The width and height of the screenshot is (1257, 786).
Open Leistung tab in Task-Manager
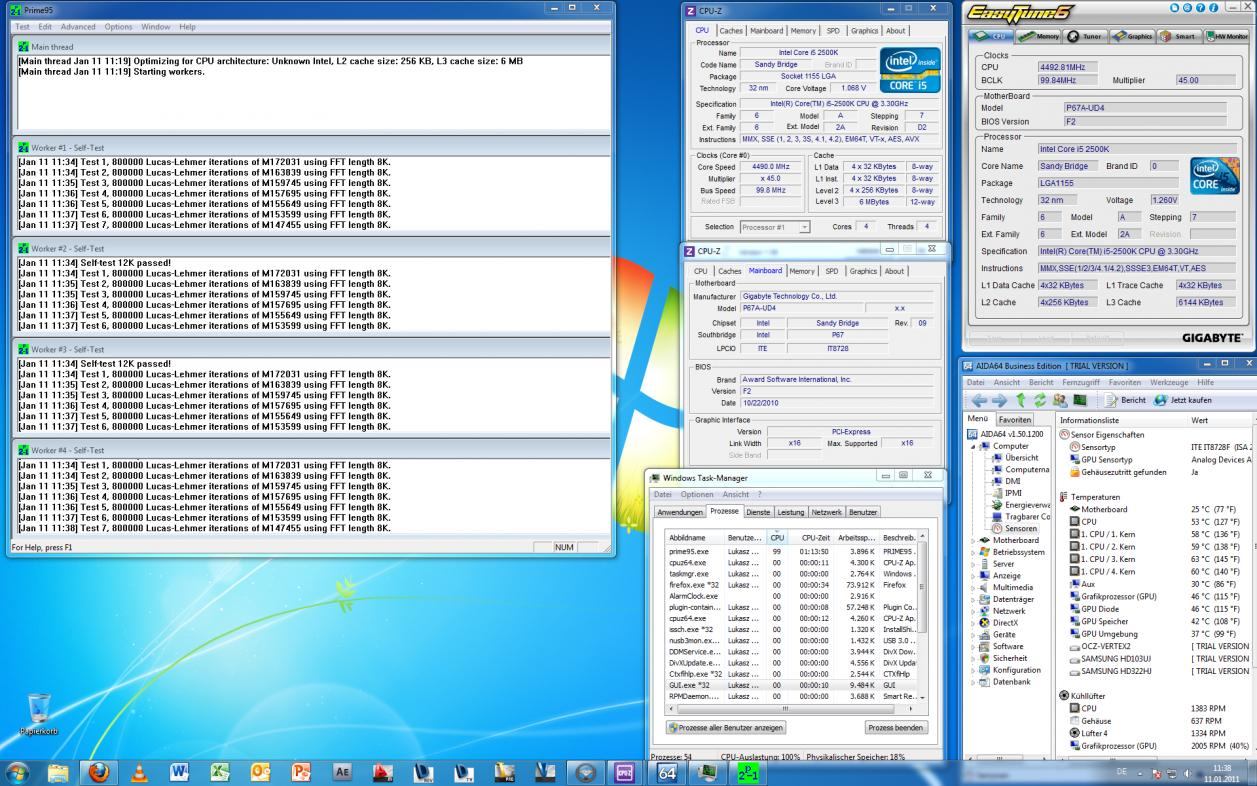pyautogui.click(x=790, y=512)
